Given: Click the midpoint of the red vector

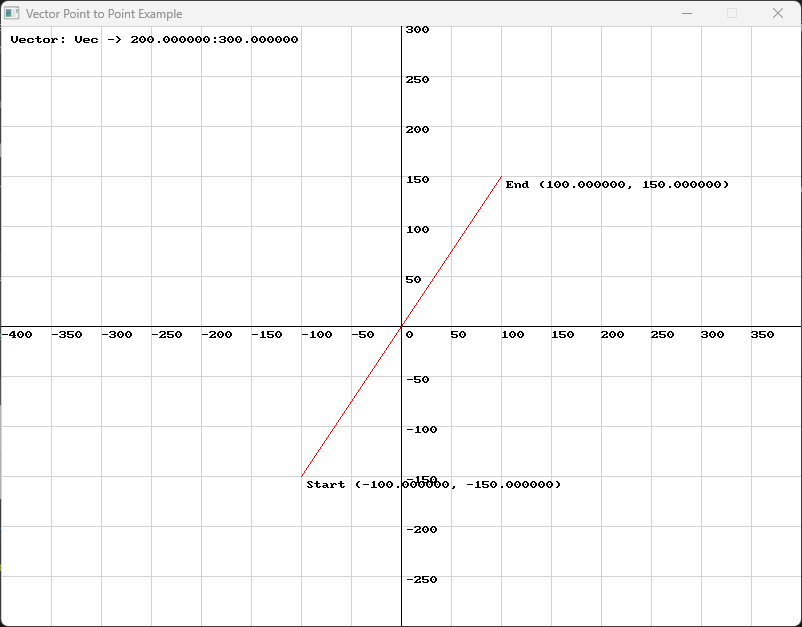Looking at the screenshot, I should 403,326.
